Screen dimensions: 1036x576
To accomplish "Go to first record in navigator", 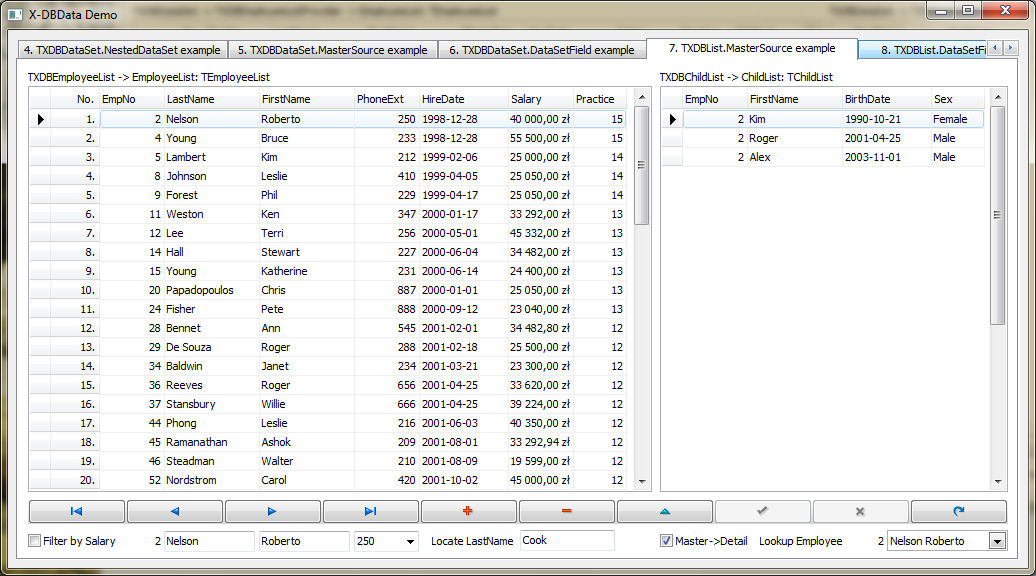I will [x=77, y=511].
